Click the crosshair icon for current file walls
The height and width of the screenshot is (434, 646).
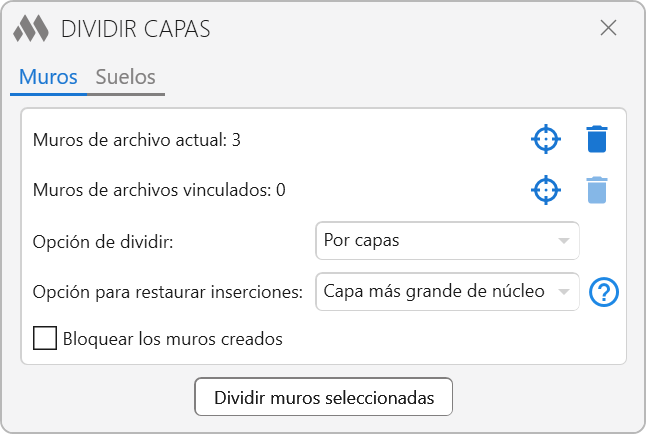[x=545, y=139]
